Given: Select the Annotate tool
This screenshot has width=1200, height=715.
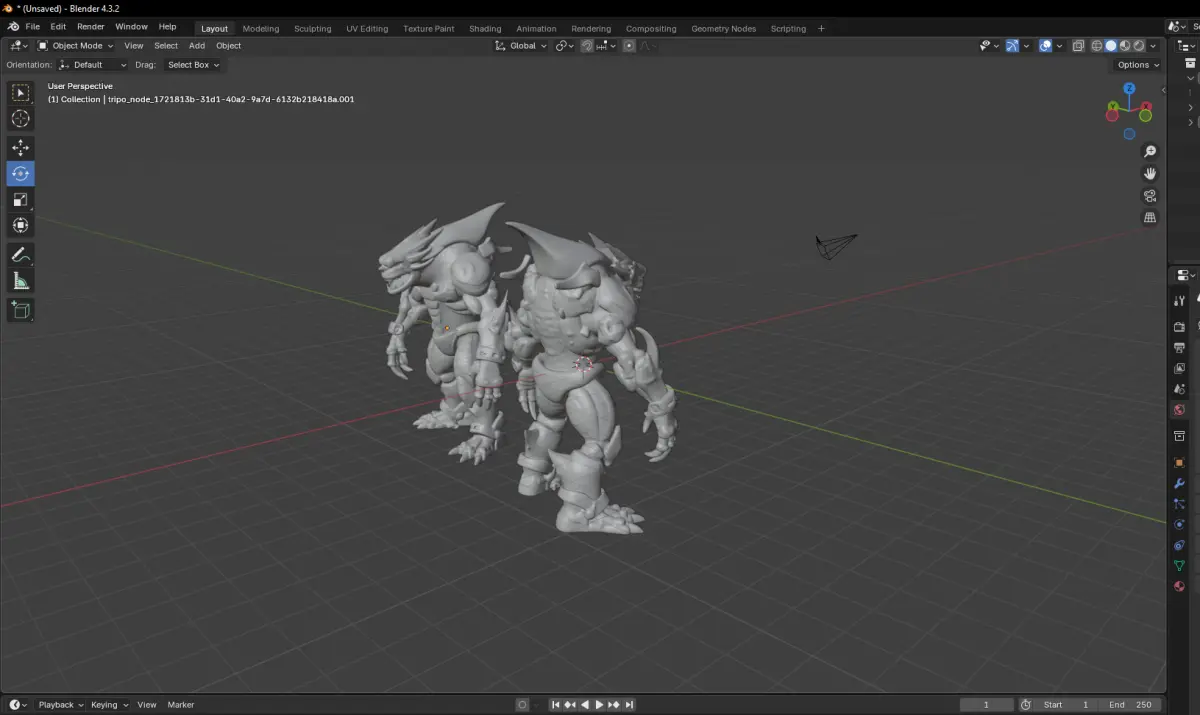Looking at the screenshot, I should click(20, 255).
